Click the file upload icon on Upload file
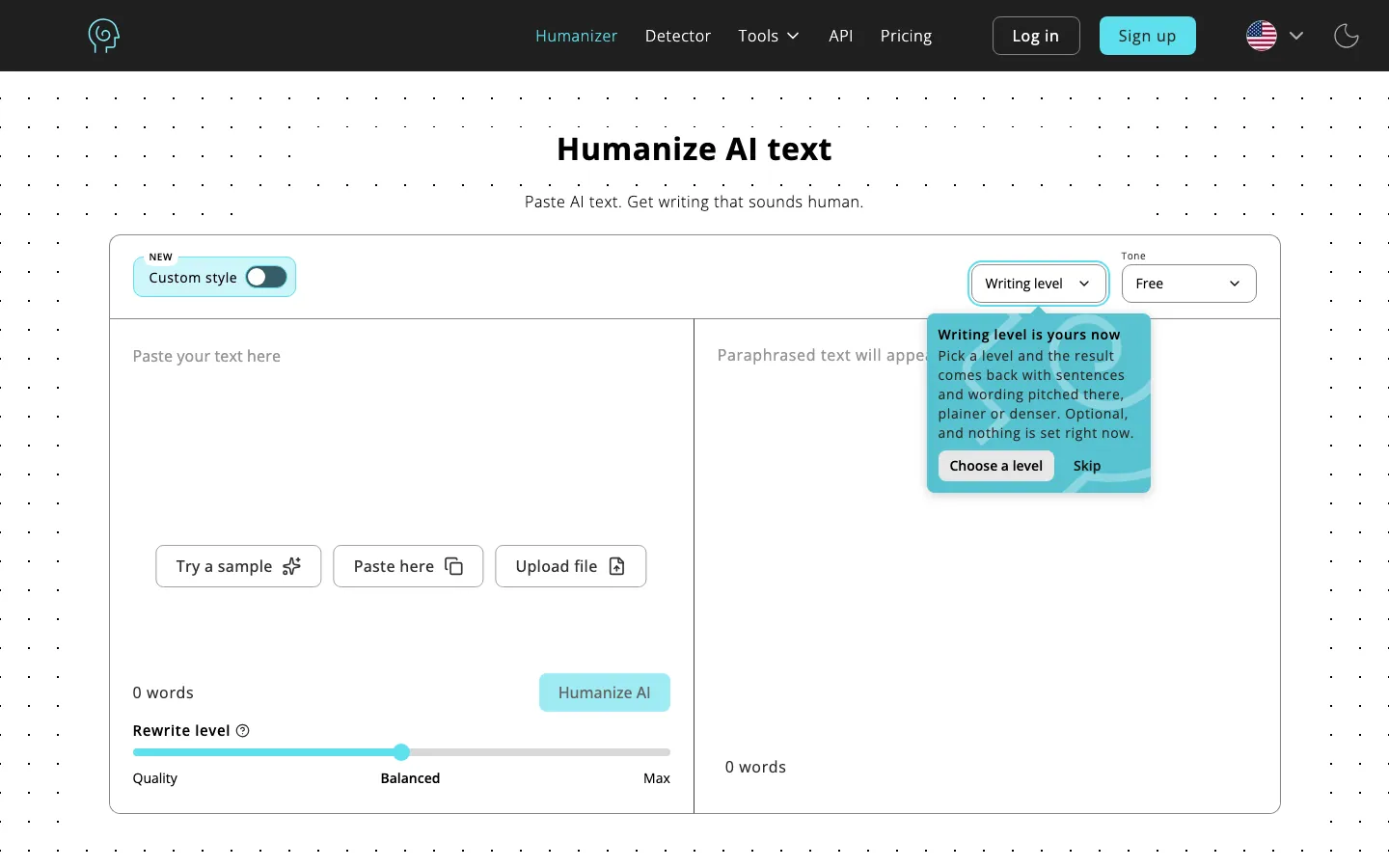1389x868 pixels. 617,566
